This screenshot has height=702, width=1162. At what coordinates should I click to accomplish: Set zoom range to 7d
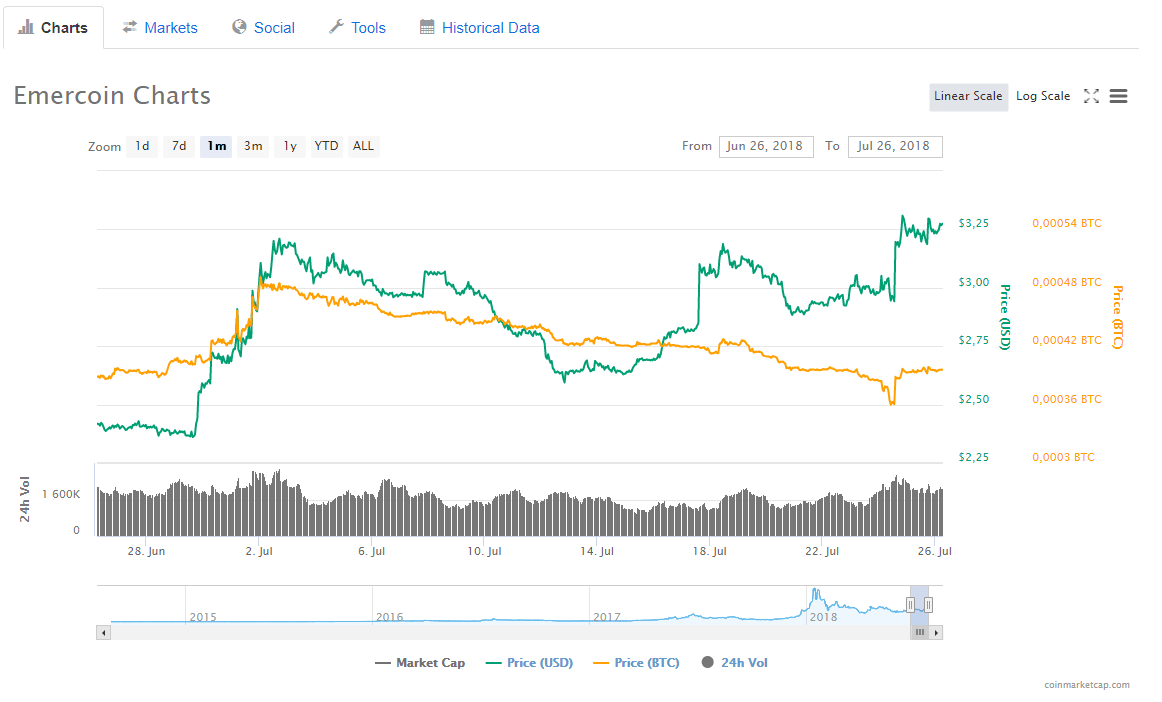[x=179, y=146]
